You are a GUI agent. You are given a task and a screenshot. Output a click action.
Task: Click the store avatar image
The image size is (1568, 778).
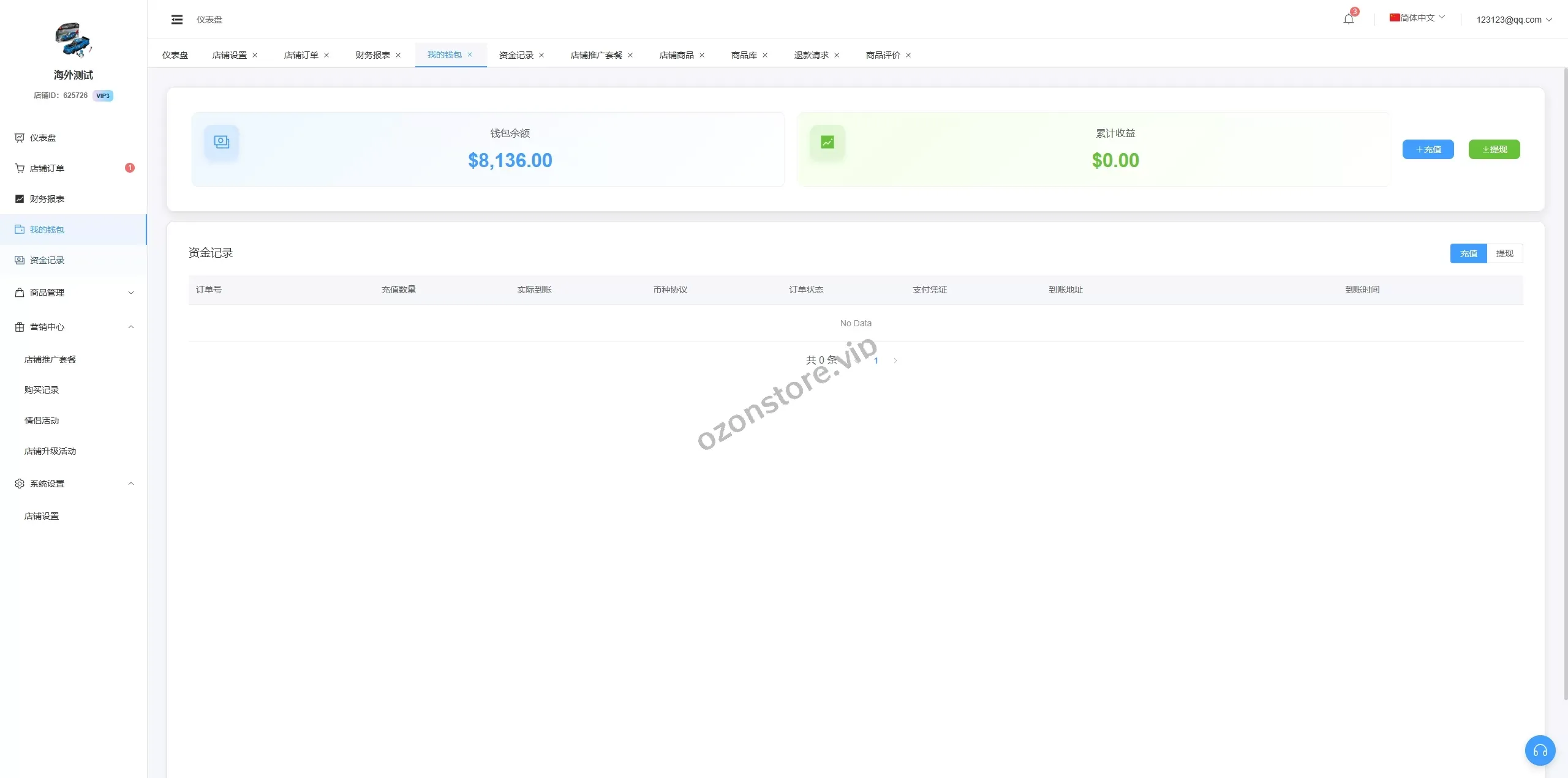click(x=73, y=40)
